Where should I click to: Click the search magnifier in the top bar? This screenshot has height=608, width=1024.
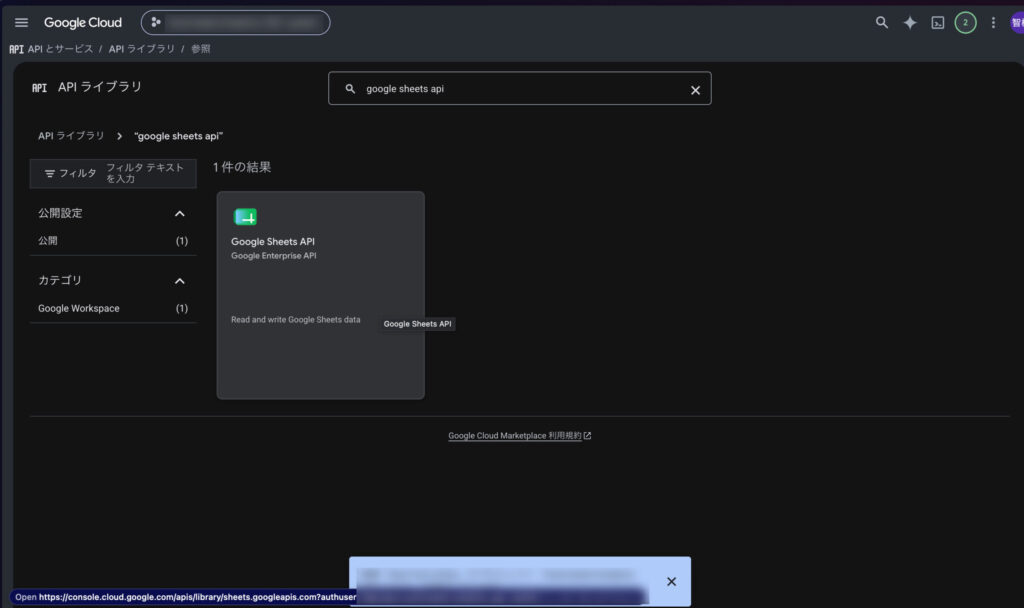coord(882,23)
